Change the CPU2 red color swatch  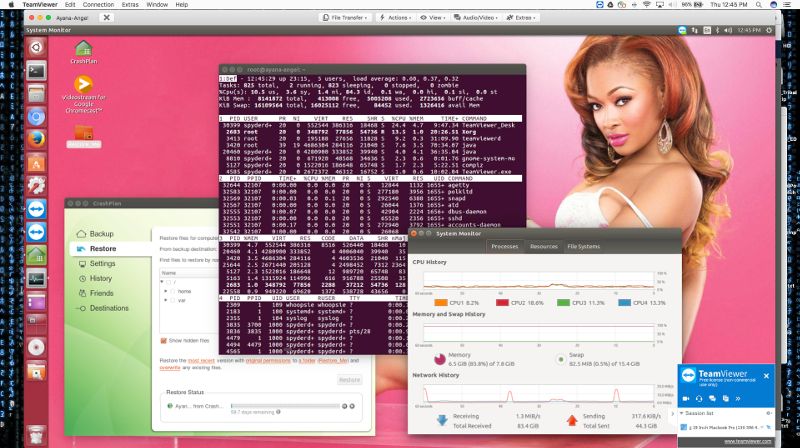502,303
